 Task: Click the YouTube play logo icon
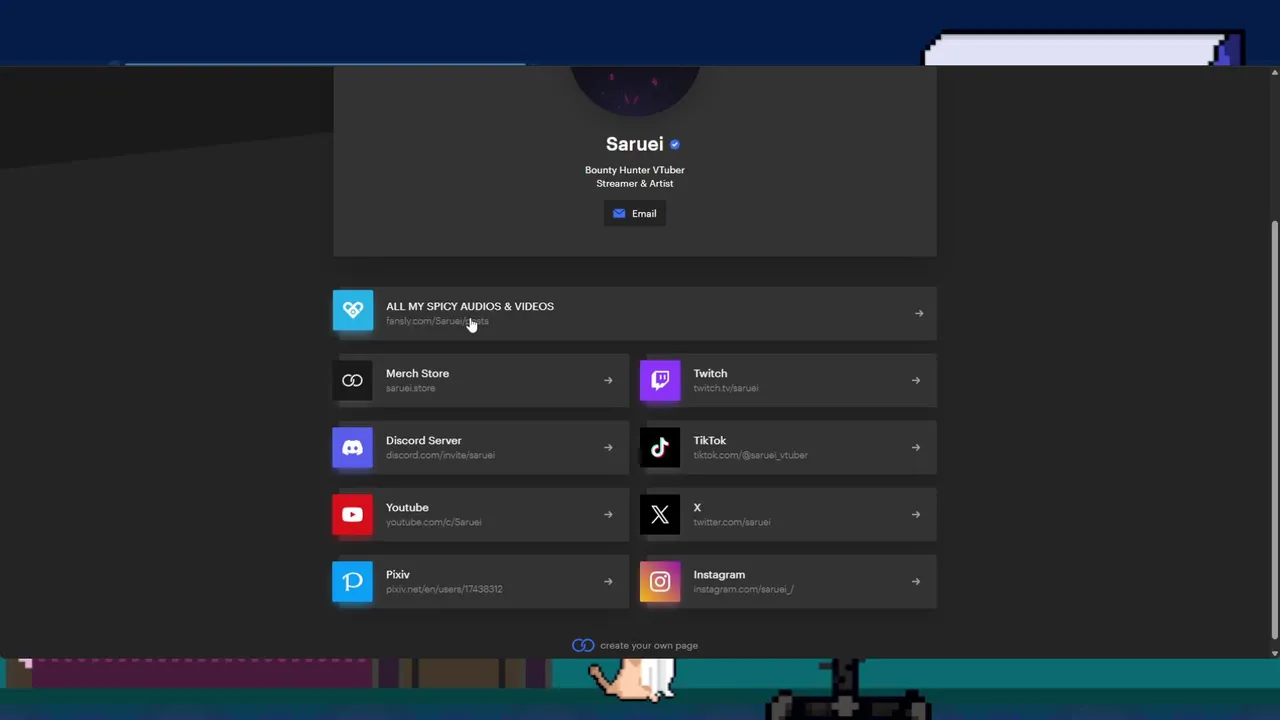[352, 514]
